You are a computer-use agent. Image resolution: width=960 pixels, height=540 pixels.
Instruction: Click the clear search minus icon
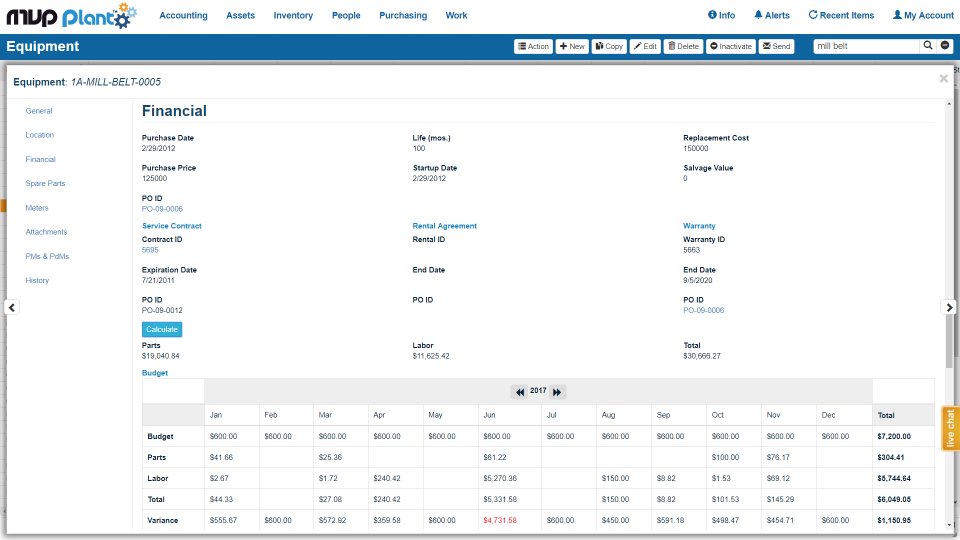pyautogui.click(x=945, y=46)
